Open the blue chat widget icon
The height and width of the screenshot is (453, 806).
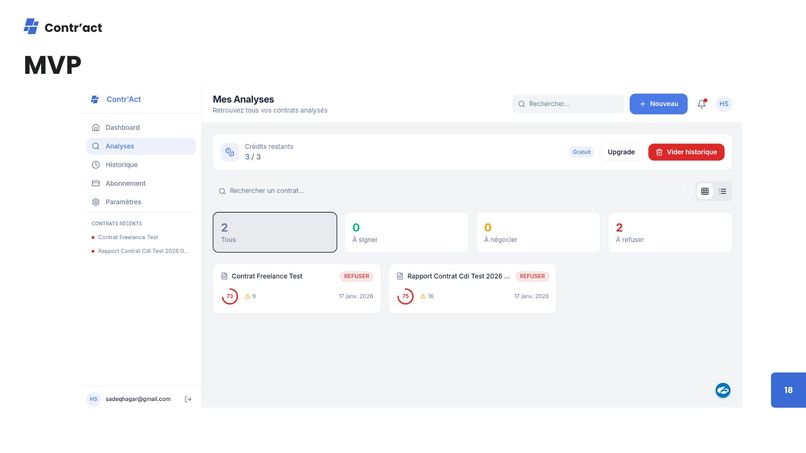pyautogui.click(x=723, y=390)
